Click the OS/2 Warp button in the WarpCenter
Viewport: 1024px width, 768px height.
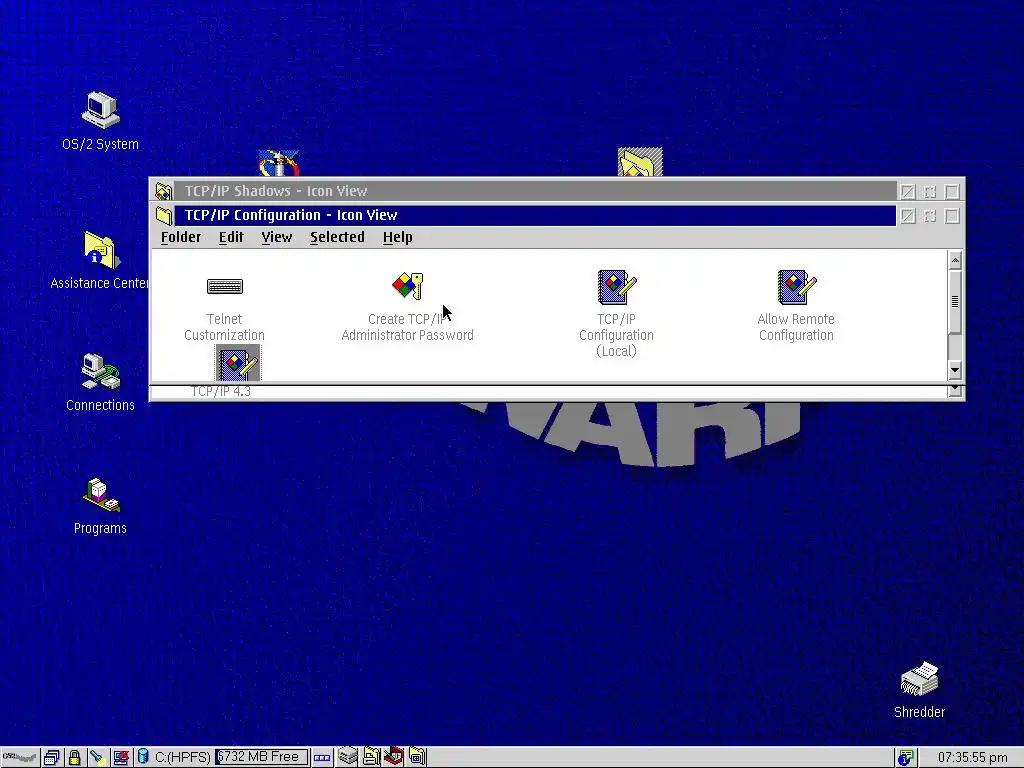tap(20, 757)
